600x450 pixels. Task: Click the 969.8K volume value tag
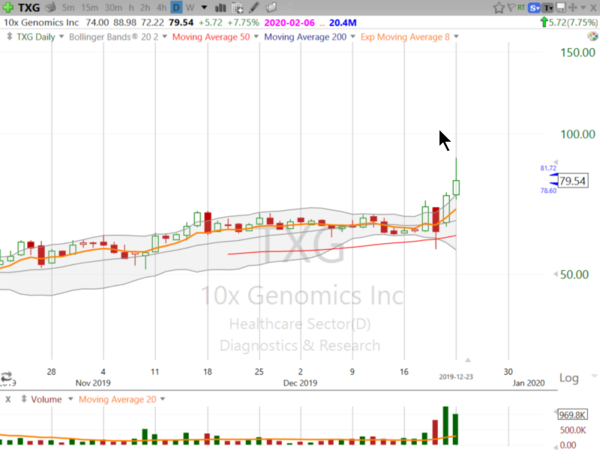(572, 415)
